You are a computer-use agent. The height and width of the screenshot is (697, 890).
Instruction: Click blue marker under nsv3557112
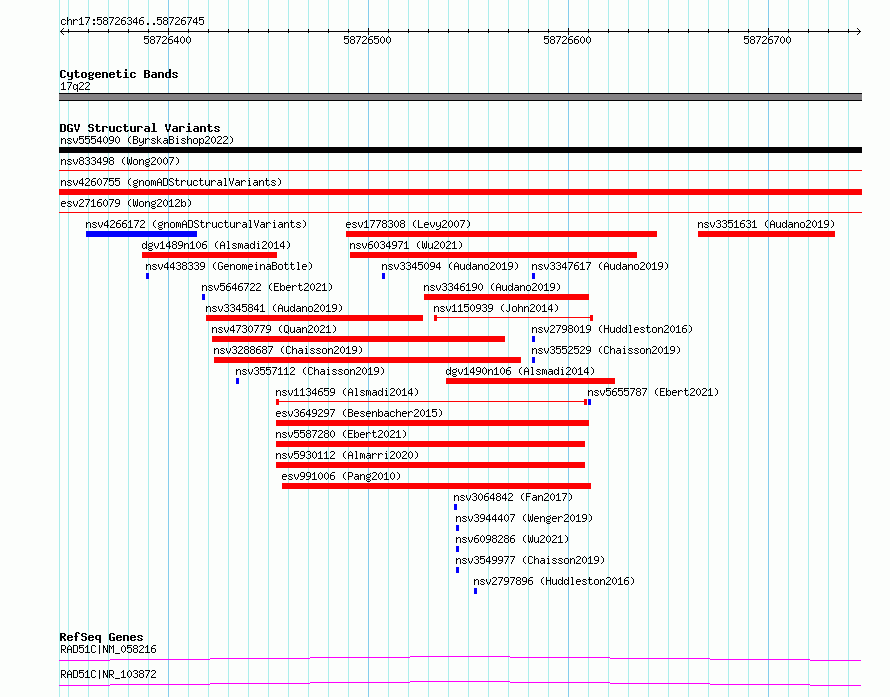(x=238, y=381)
